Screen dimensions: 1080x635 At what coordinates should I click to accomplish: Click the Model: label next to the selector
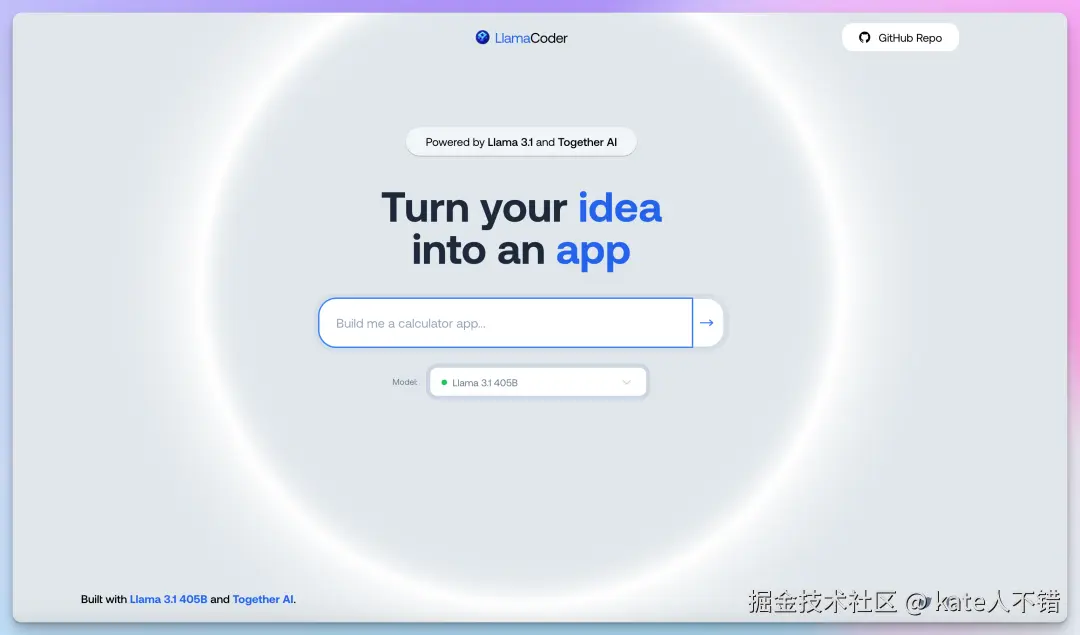404,382
